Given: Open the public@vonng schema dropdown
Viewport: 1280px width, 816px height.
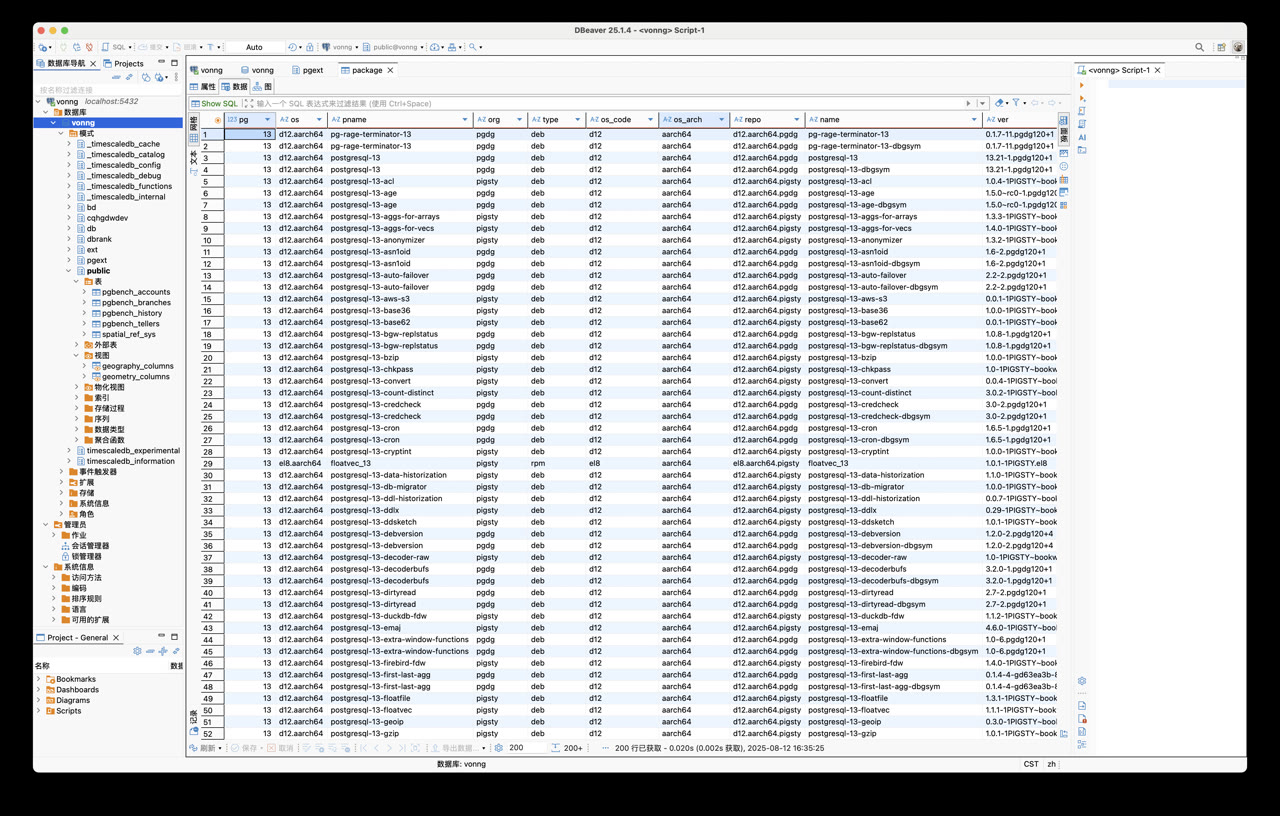Looking at the screenshot, I should coord(393,47).
